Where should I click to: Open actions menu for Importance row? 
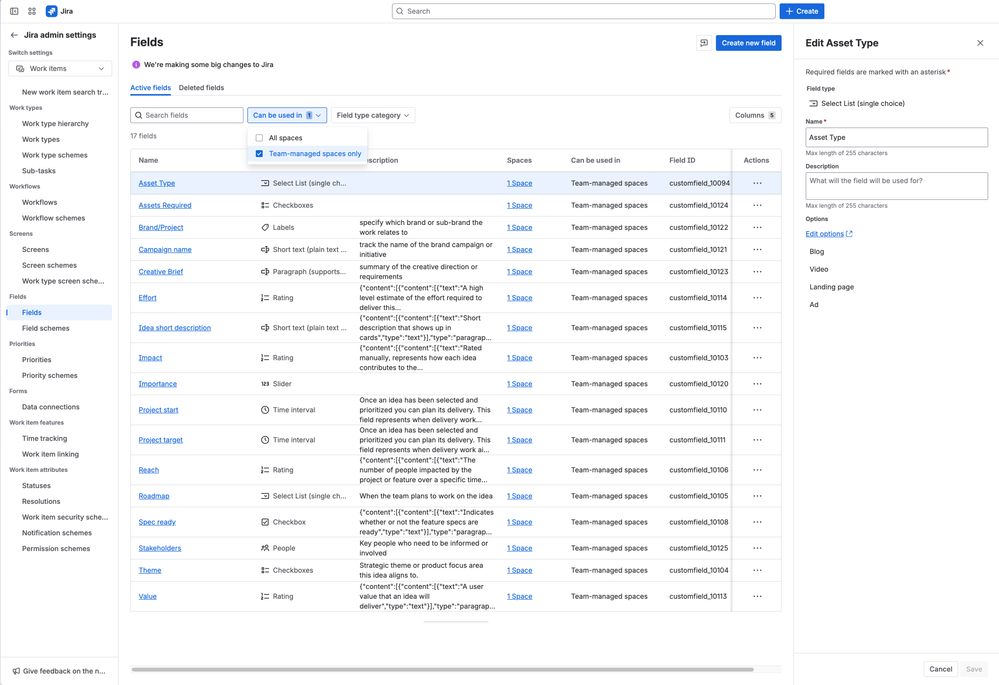coord(757,384)
